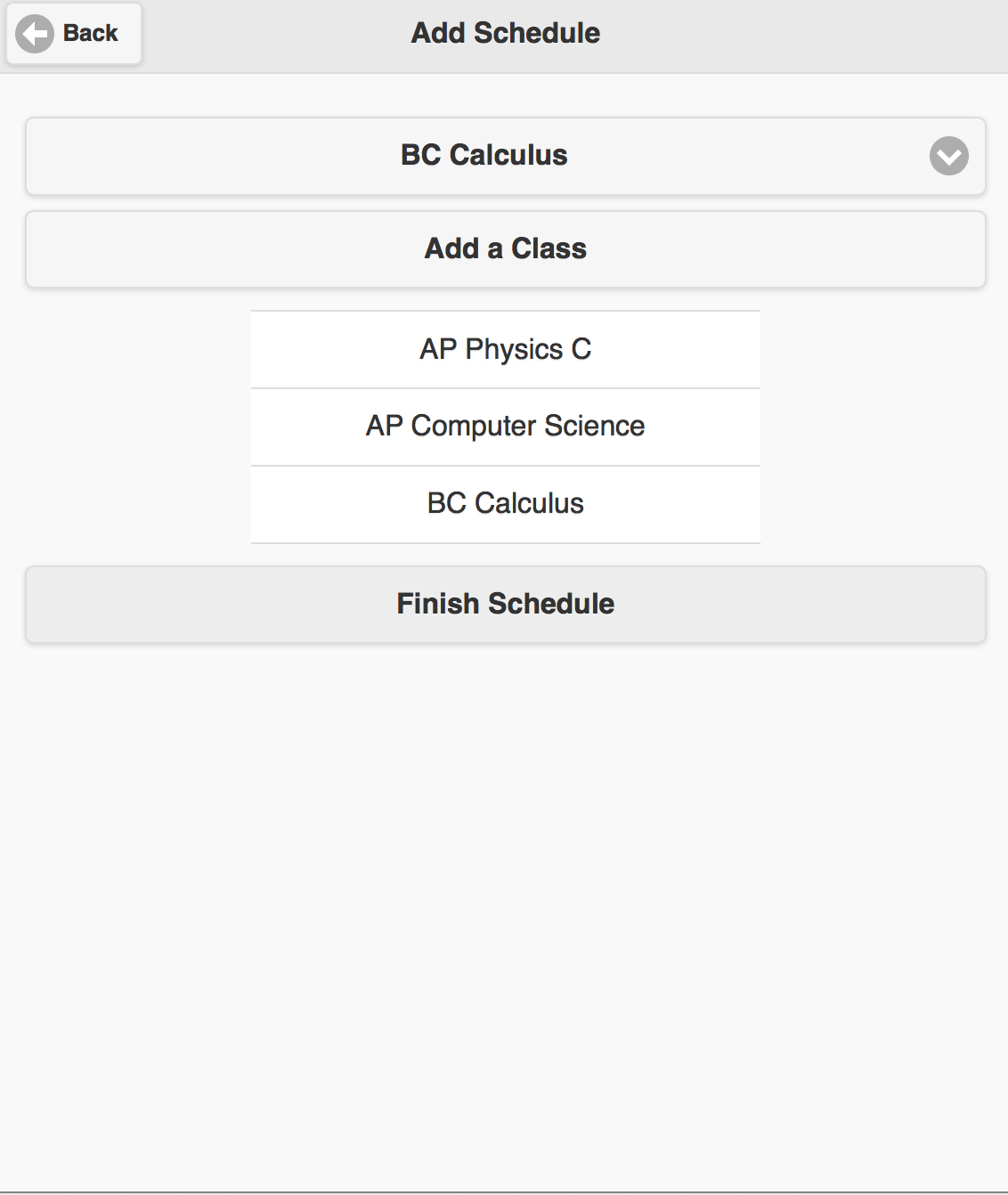
Task: Tap the Finish Schedule label text
Action: pyautogui.click(x=506, y=604)
